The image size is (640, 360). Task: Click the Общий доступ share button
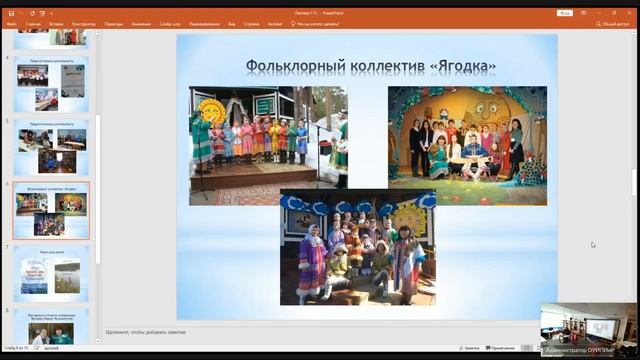tap(612, 24)
